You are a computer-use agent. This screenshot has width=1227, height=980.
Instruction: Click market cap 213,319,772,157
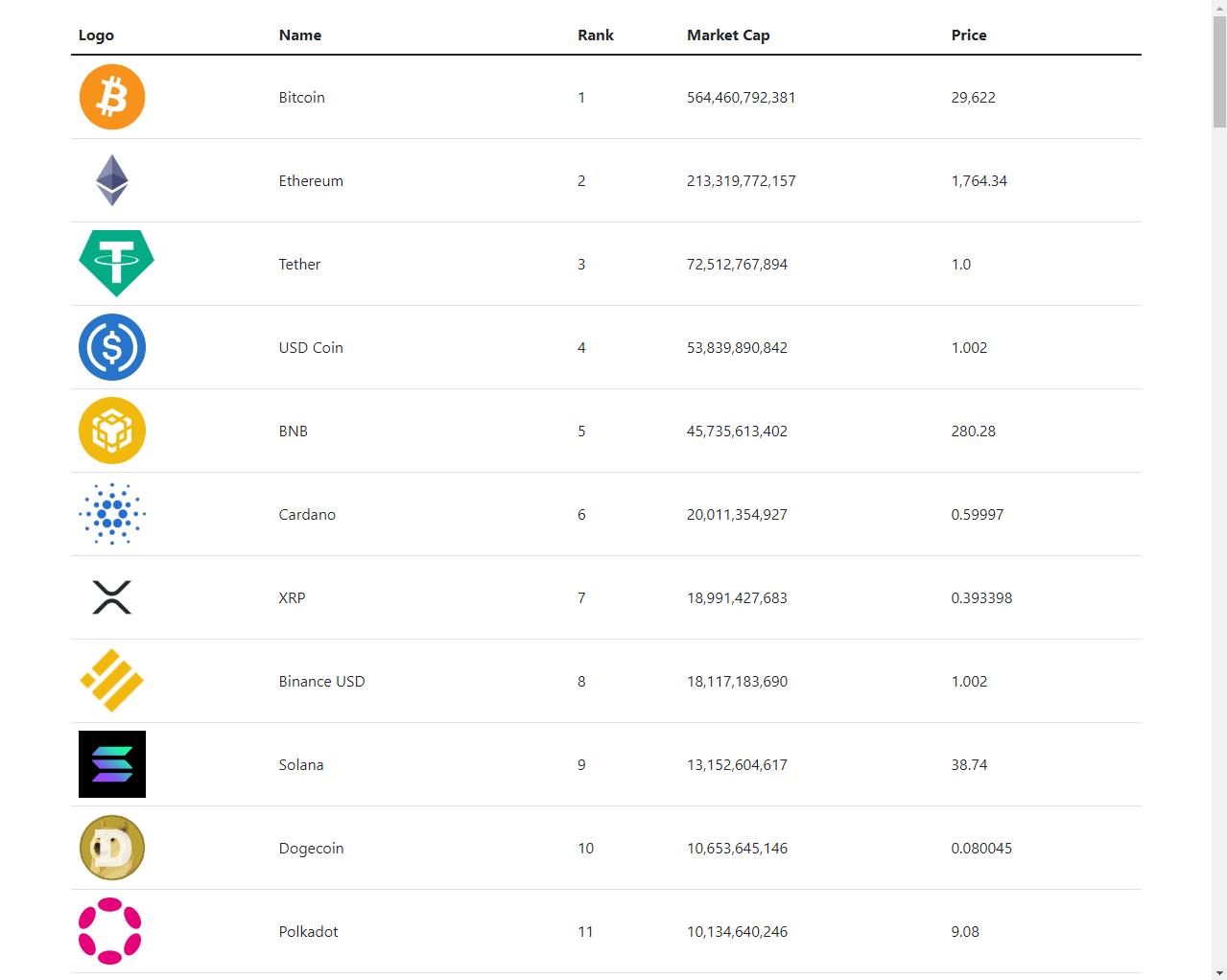click(x=742, y=181)
